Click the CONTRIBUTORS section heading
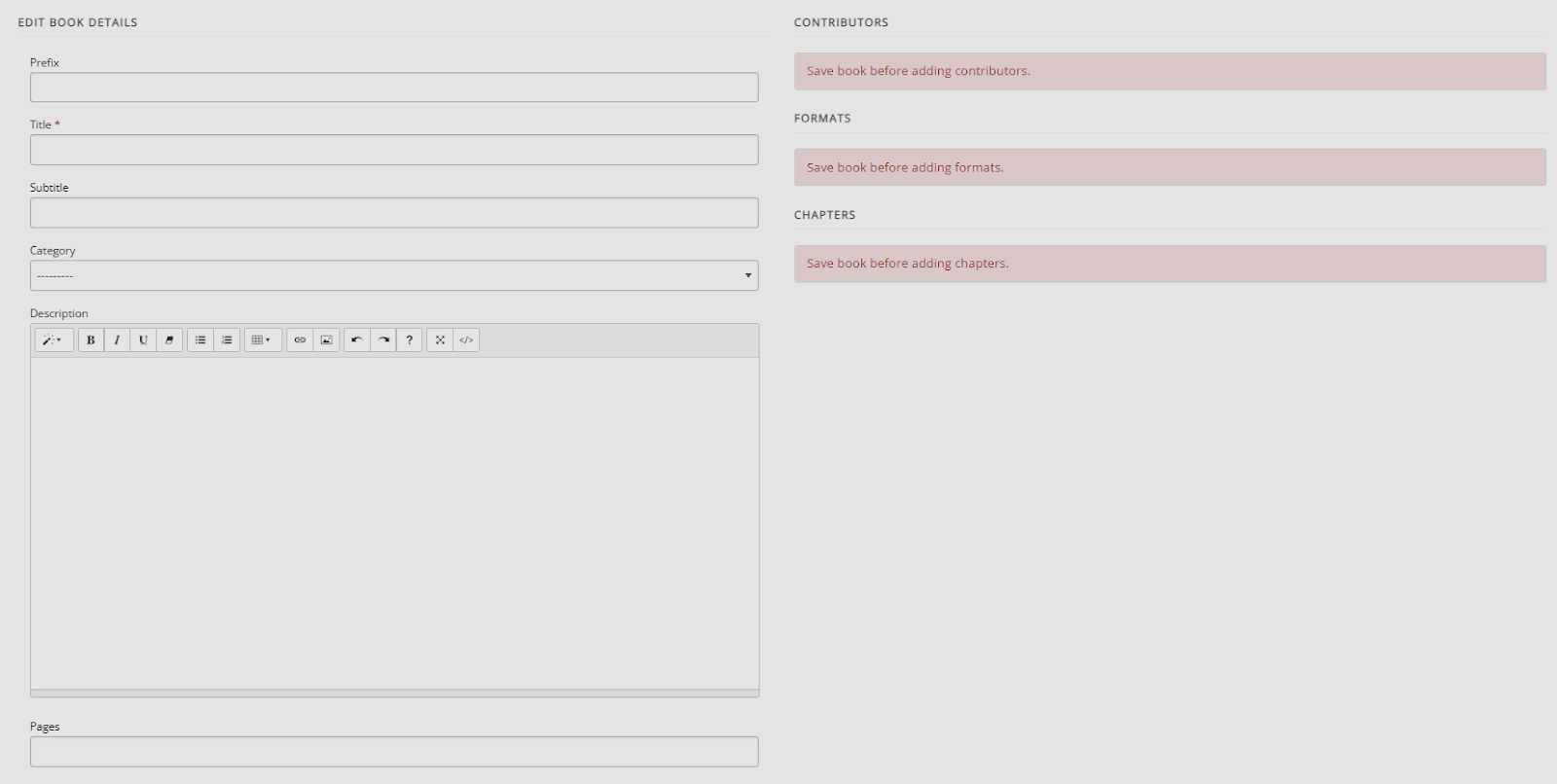1557x784 pixels. [841, 22]
